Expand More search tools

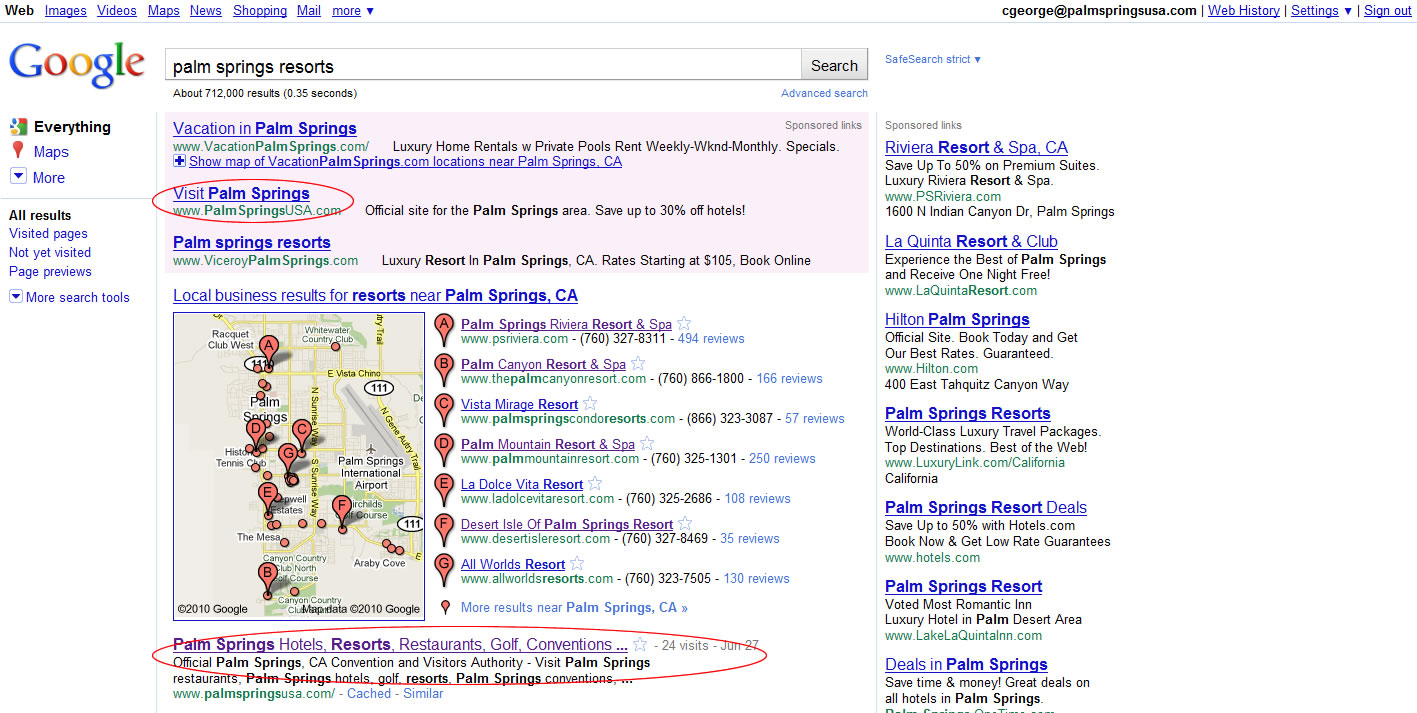pos(70,297)
